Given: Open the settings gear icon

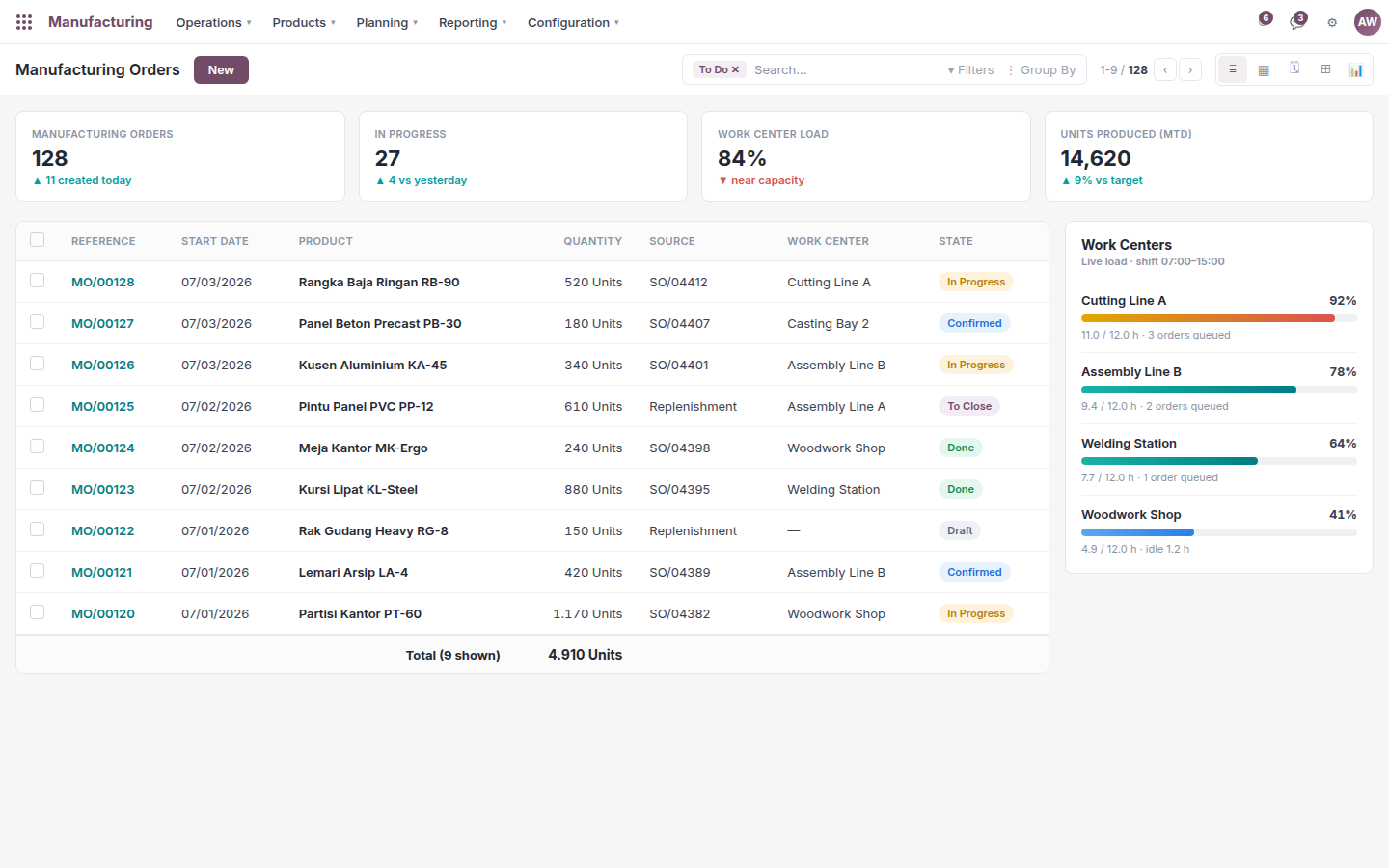Looking at the screenshot, I should point(1332,22).
